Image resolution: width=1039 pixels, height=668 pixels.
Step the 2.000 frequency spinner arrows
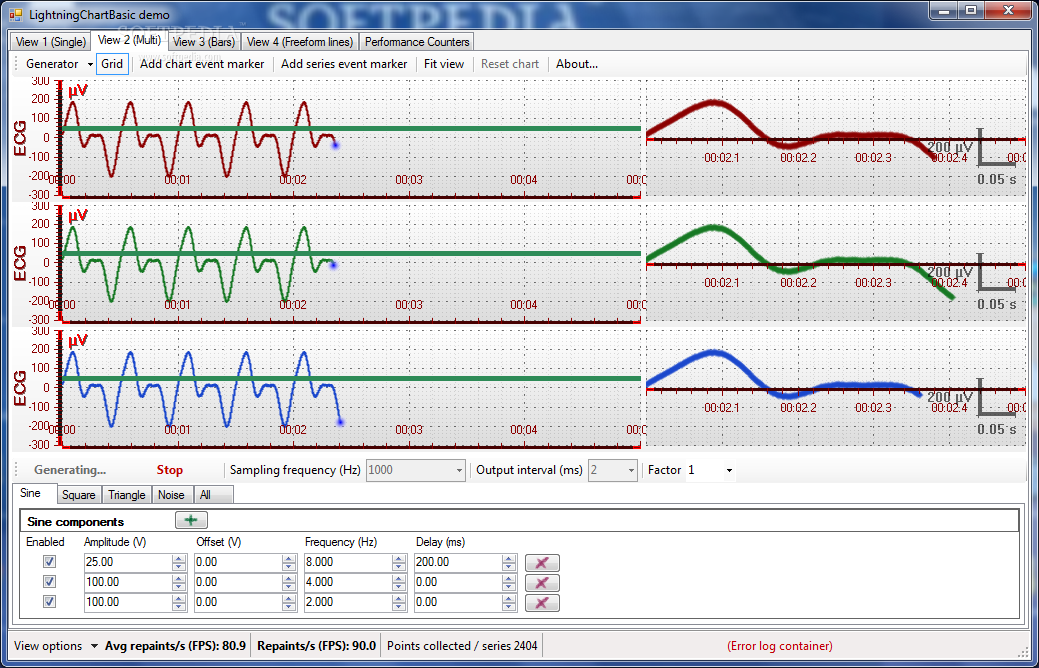tap(399, 602)
